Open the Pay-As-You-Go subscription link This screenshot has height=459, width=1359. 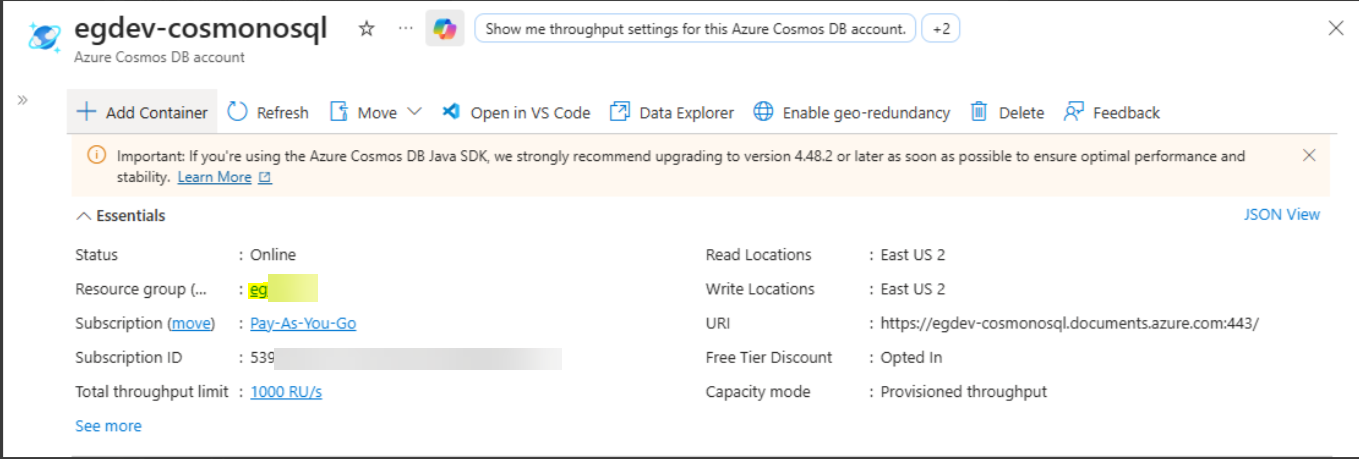303,323
